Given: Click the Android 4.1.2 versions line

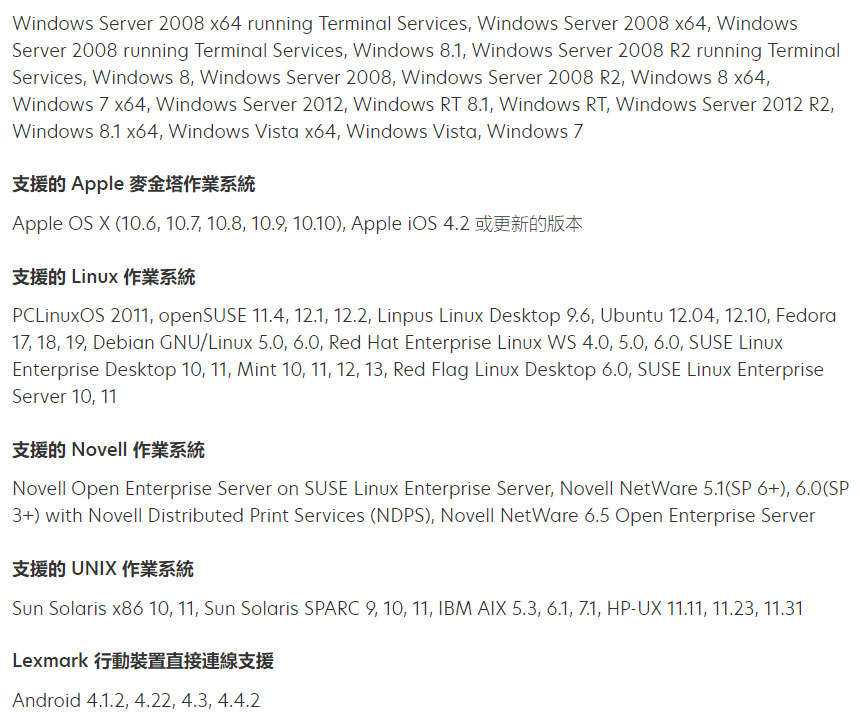Looking at the screenshot, I should [136, 701].
